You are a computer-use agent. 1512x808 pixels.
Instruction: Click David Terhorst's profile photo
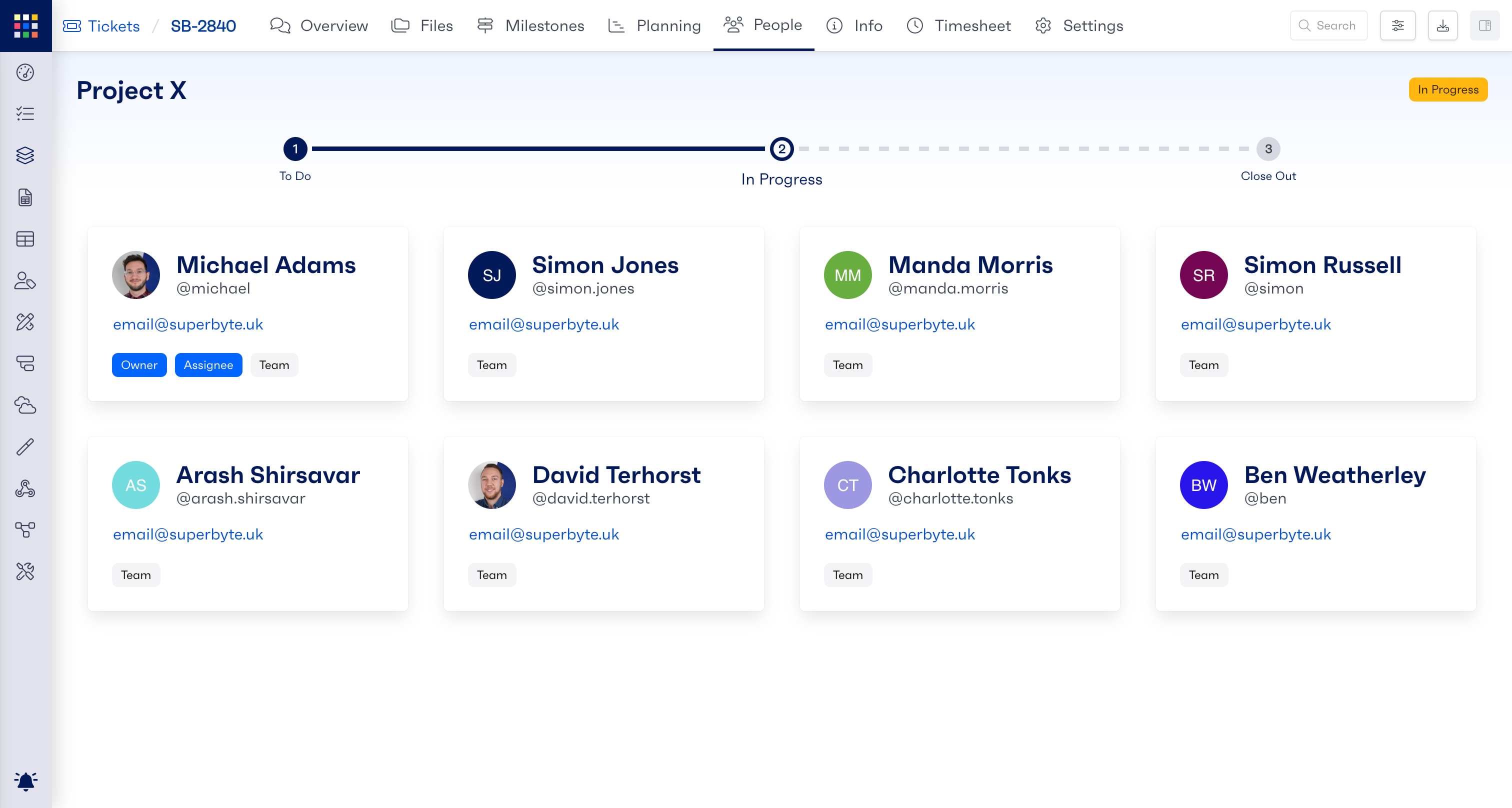point(492,485)
